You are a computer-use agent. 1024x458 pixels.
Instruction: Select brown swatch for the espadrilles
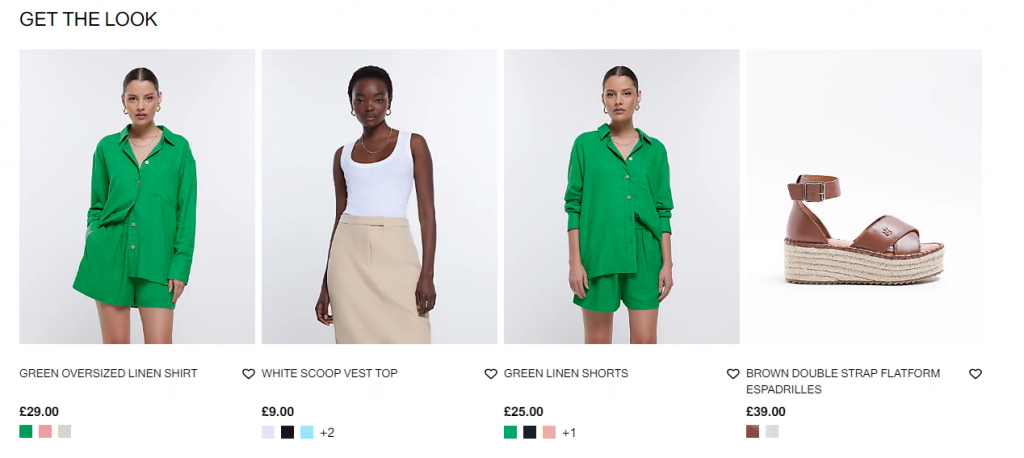pos(752,431)
